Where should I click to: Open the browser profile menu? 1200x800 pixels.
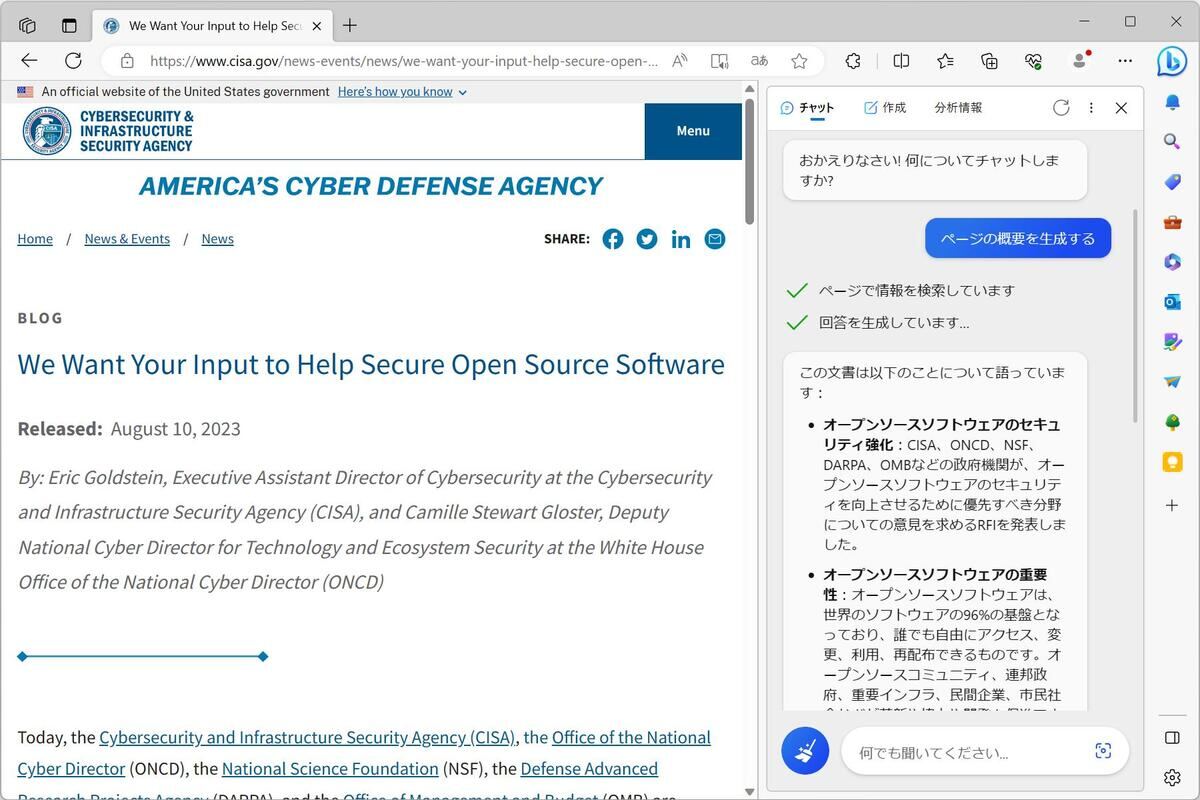(x=1080, y=61)
